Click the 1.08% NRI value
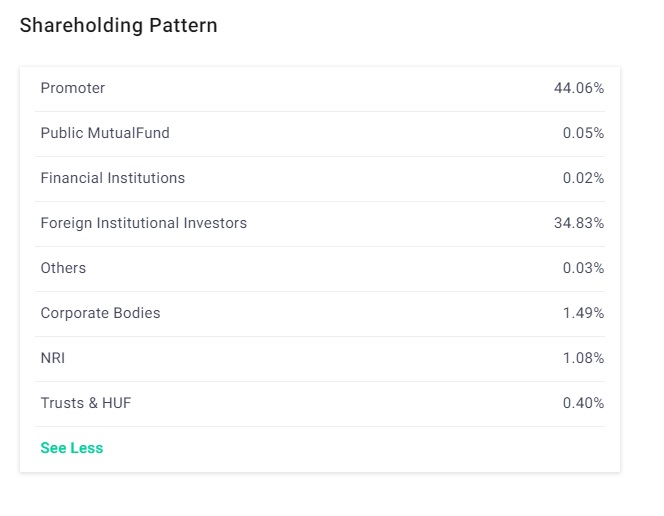Viewport: 664px width, 516px height. point(583,358)
